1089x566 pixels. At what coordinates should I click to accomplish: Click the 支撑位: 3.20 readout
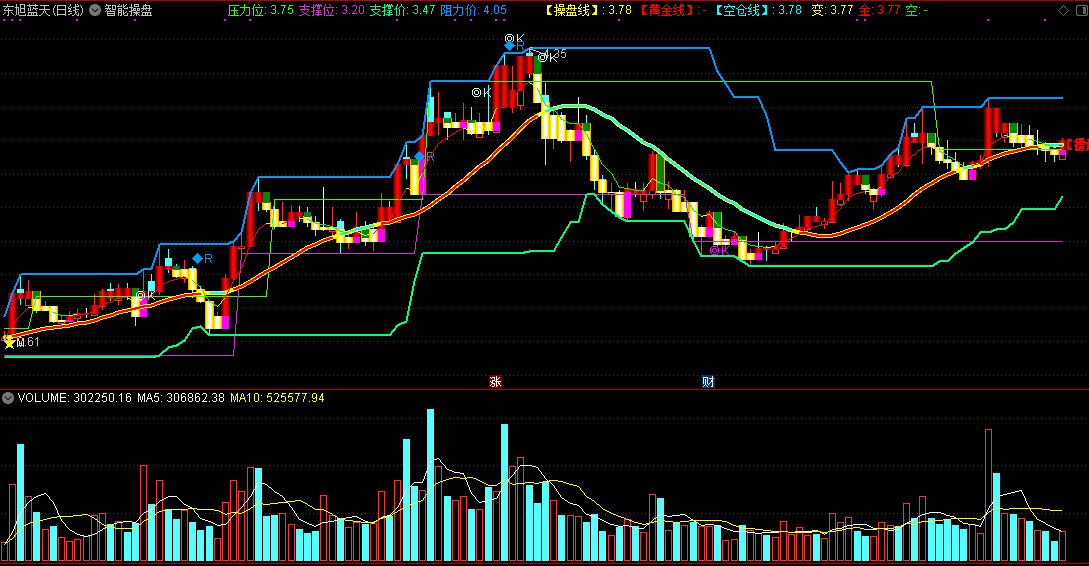coord(331,10)
